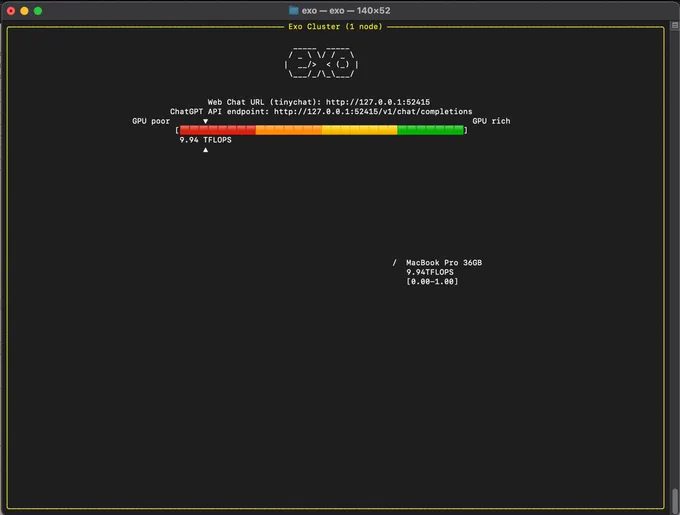Screen dimensions: 680x515
Task: Click the 'Web Chat URL (tinychat):' label
Action: coord(264,102)
